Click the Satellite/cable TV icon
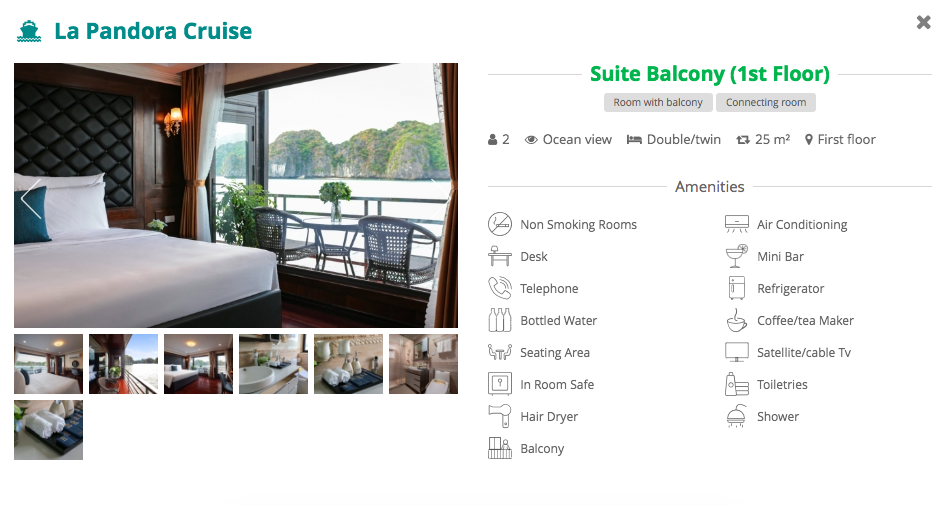943x505 pixels. (x=736, y=353)
